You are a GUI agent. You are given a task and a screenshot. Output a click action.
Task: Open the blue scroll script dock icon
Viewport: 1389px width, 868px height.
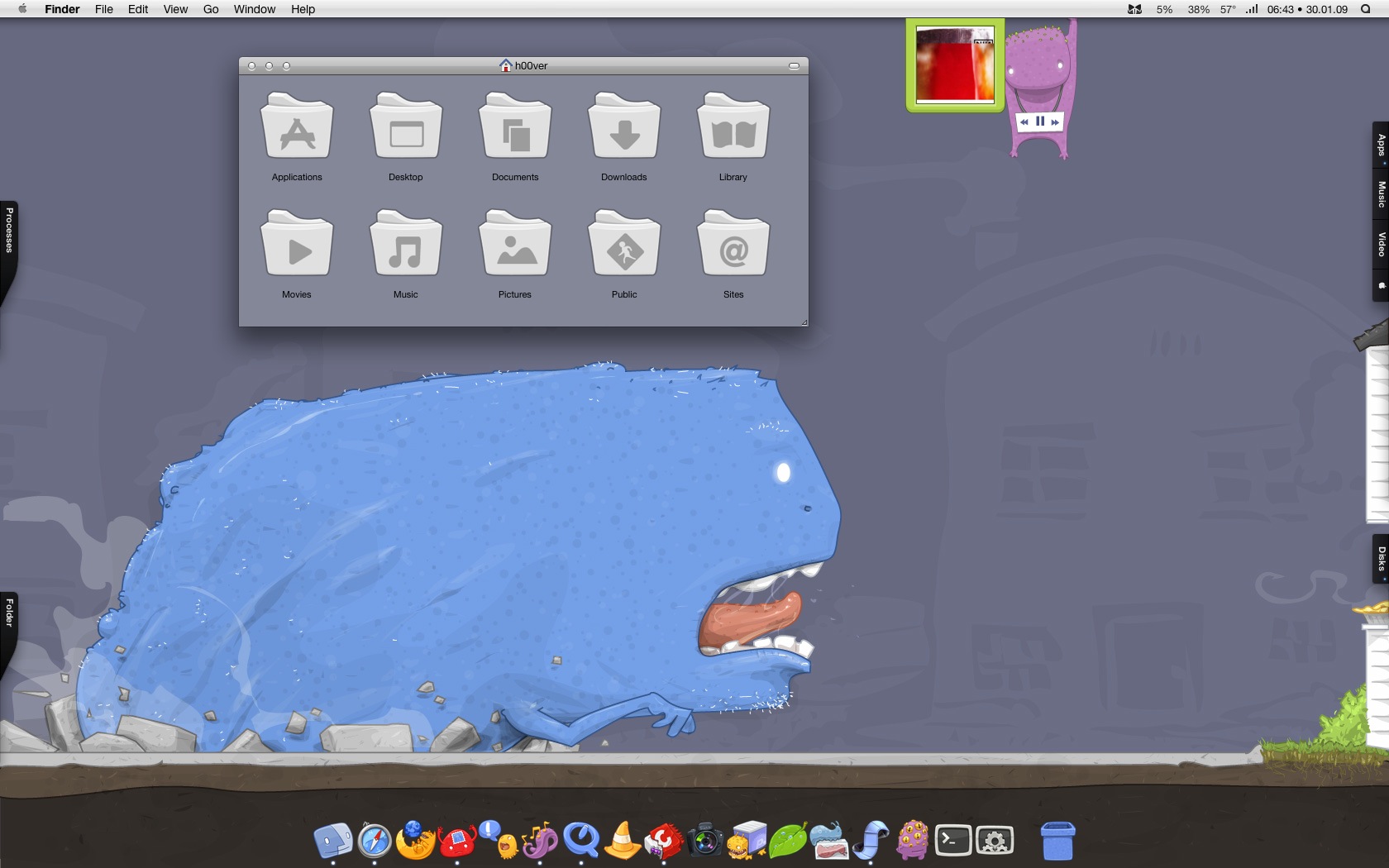[871, 841]
